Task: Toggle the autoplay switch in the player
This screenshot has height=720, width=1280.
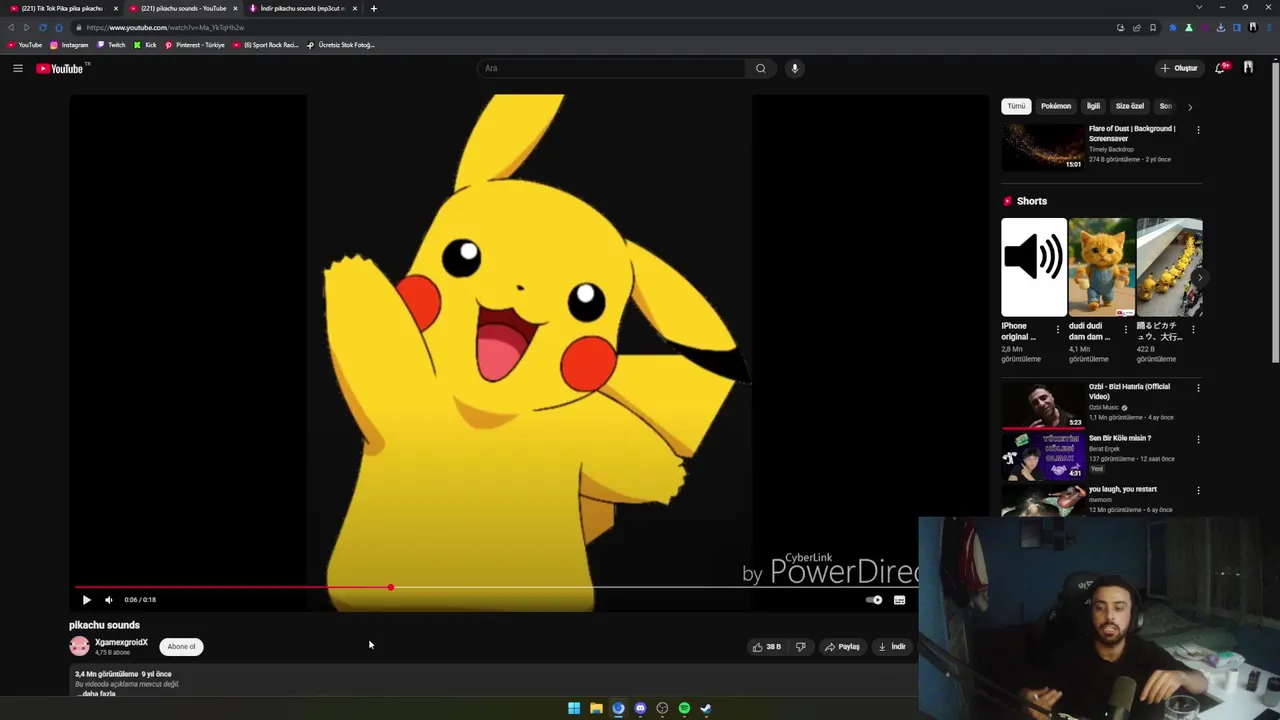Action: click(874, 600)
